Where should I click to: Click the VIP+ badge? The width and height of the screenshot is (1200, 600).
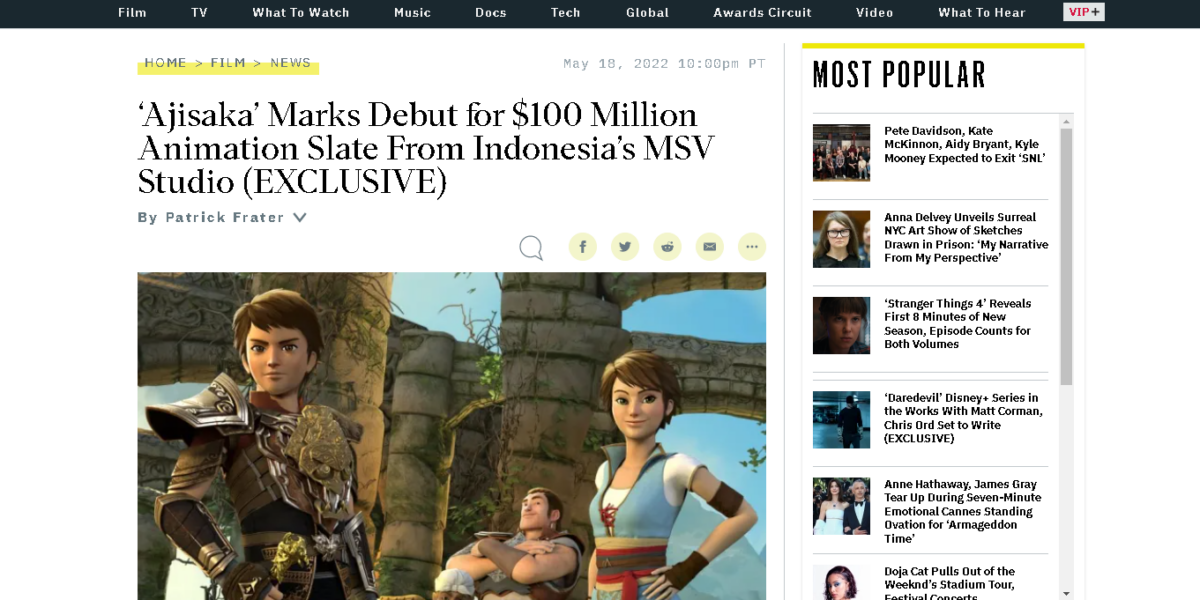pos(1084,12)
